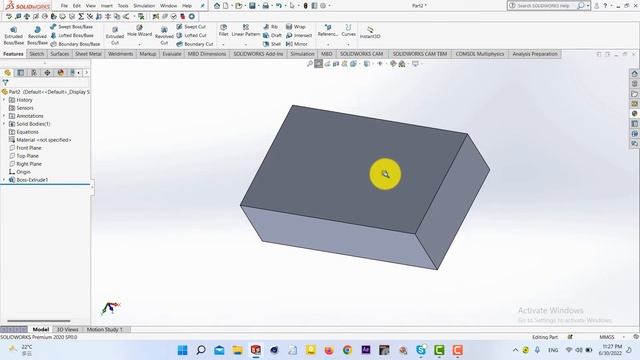
Task: Select the Extruded Boss/Base tool
Action: point(13,36)
